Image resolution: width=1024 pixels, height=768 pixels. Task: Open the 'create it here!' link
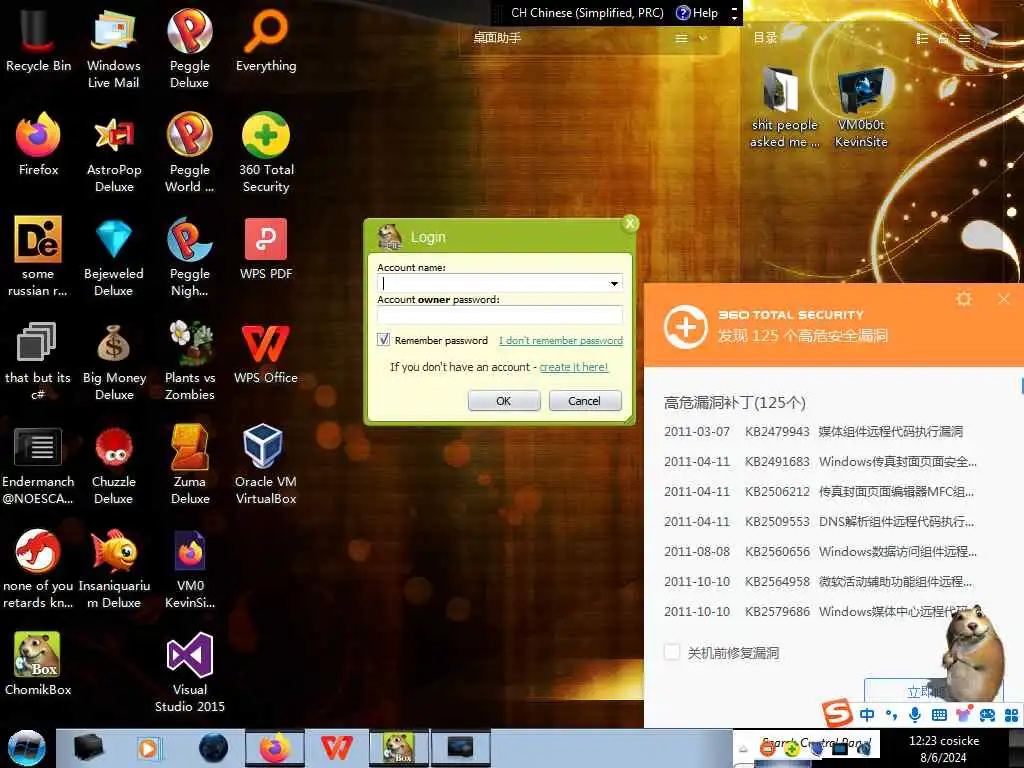coord(573,367)
